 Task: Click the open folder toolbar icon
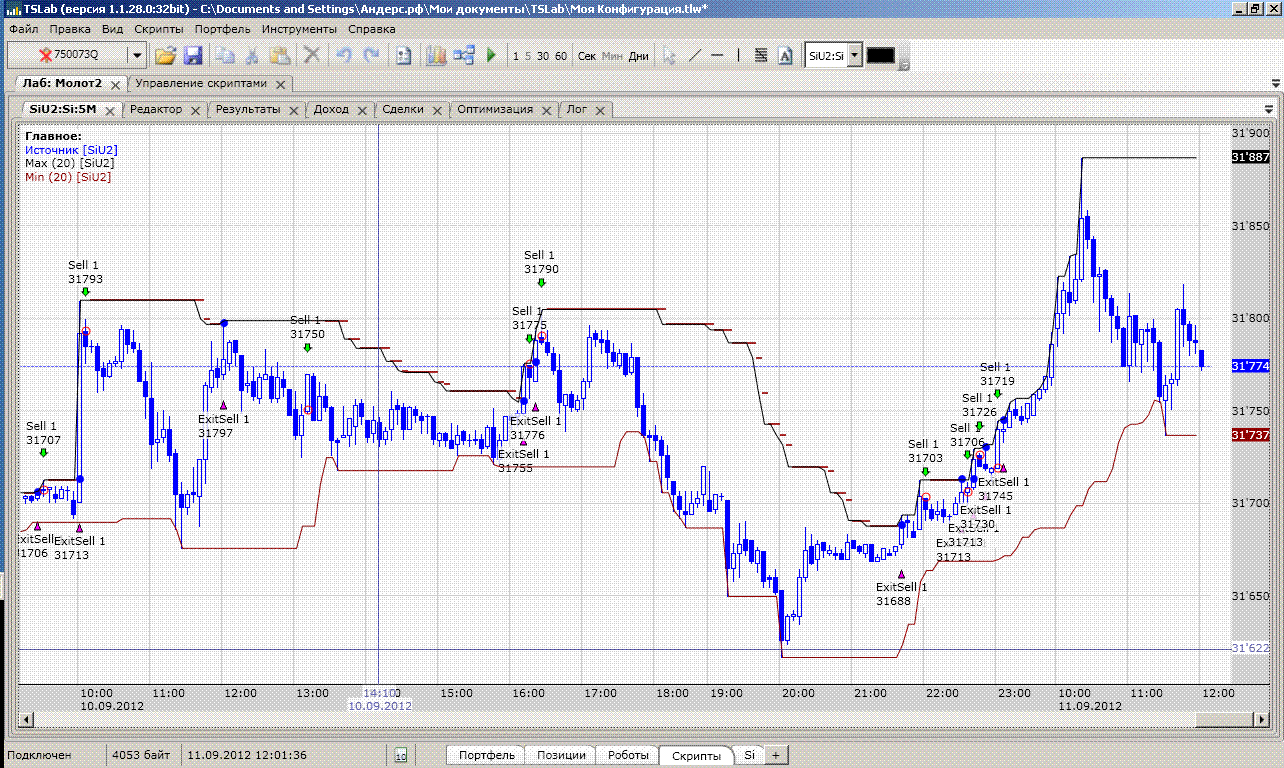(165, 56)
